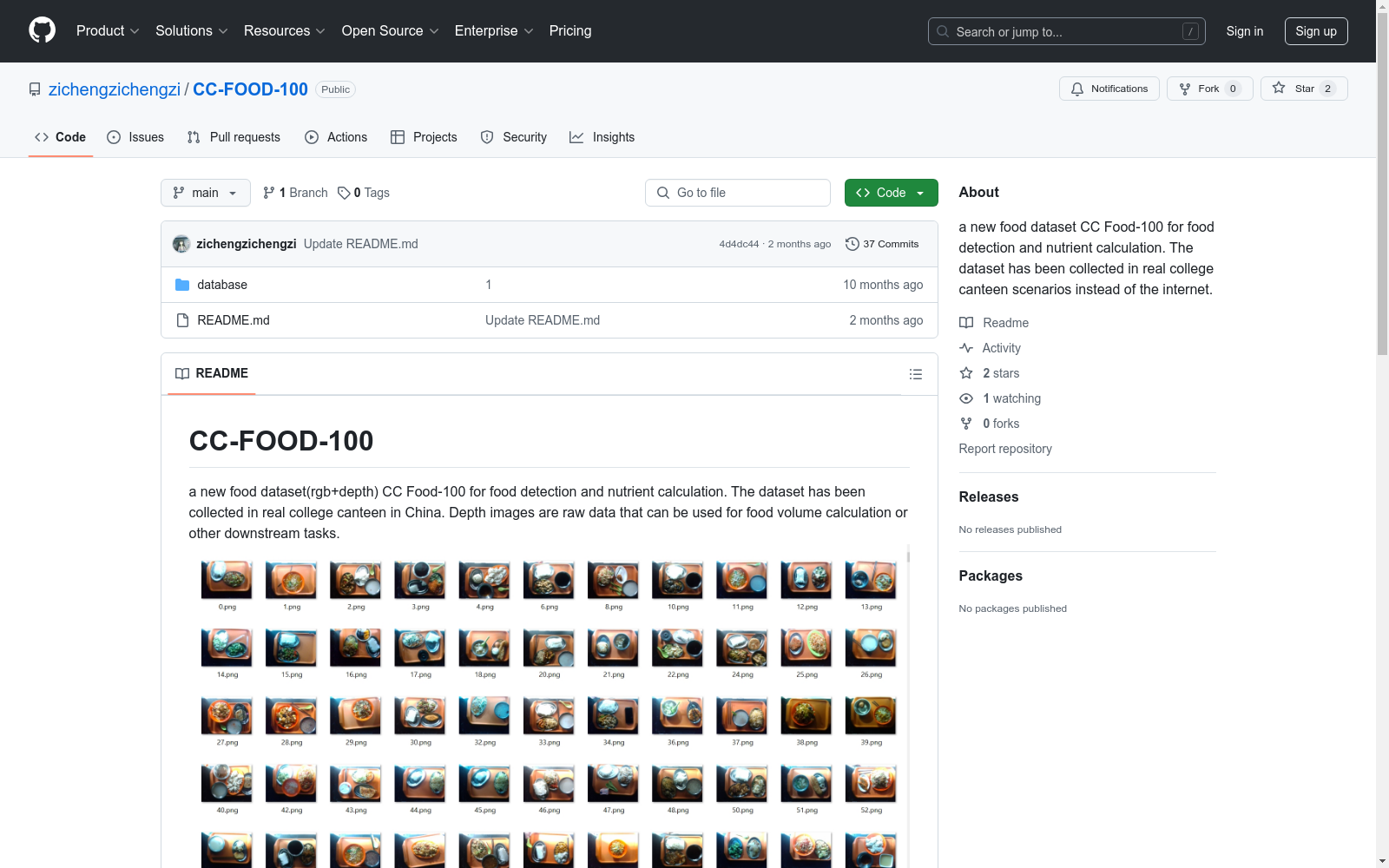
Task: Open the green Code dropdown button
Action: click(x=891, y=193)
